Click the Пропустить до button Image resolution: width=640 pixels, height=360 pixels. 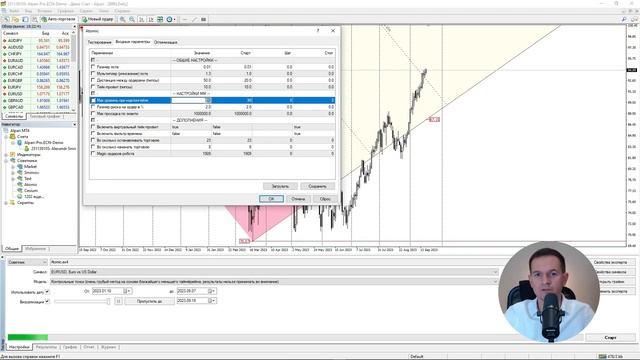point(149,301)
